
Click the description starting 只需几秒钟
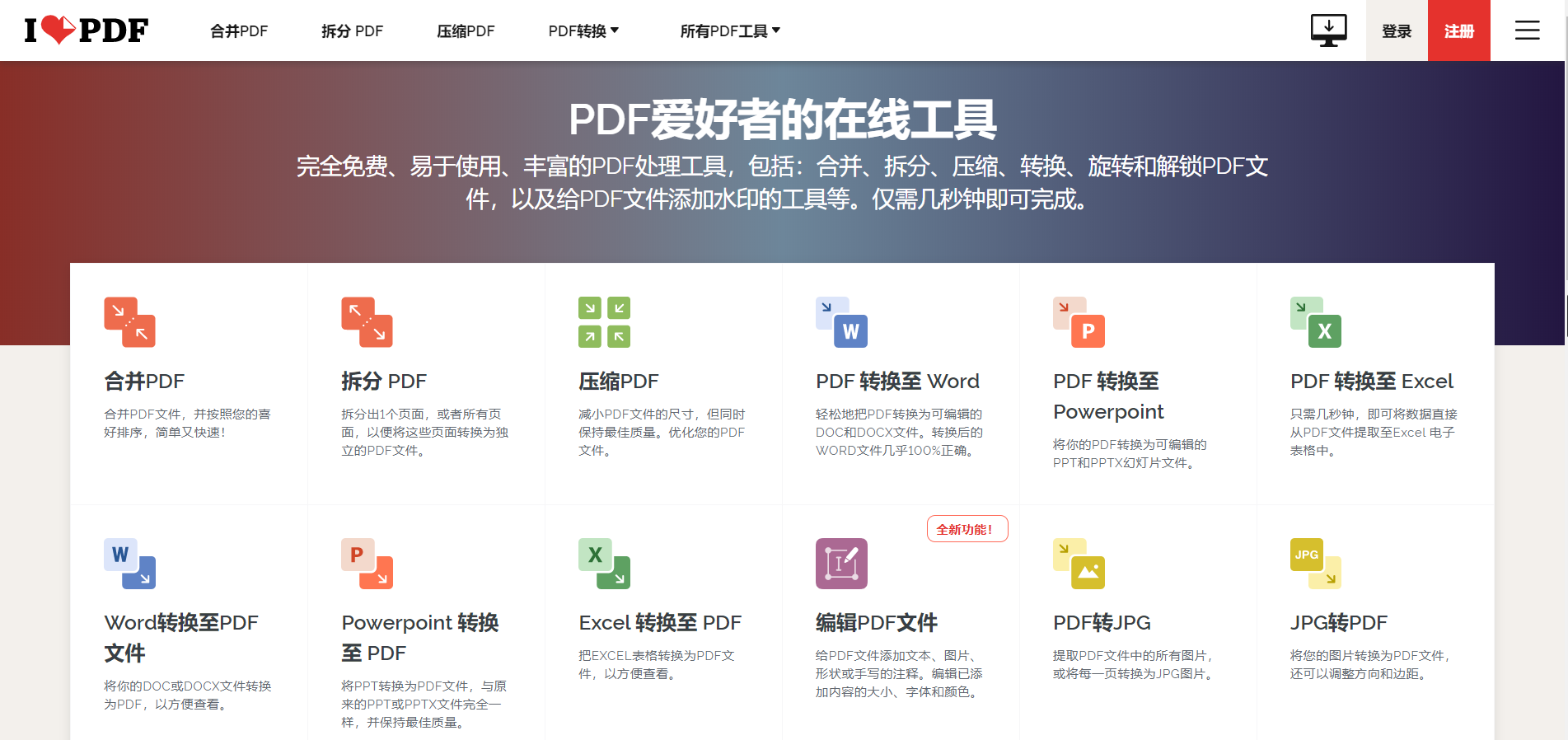coord(1374,432)
